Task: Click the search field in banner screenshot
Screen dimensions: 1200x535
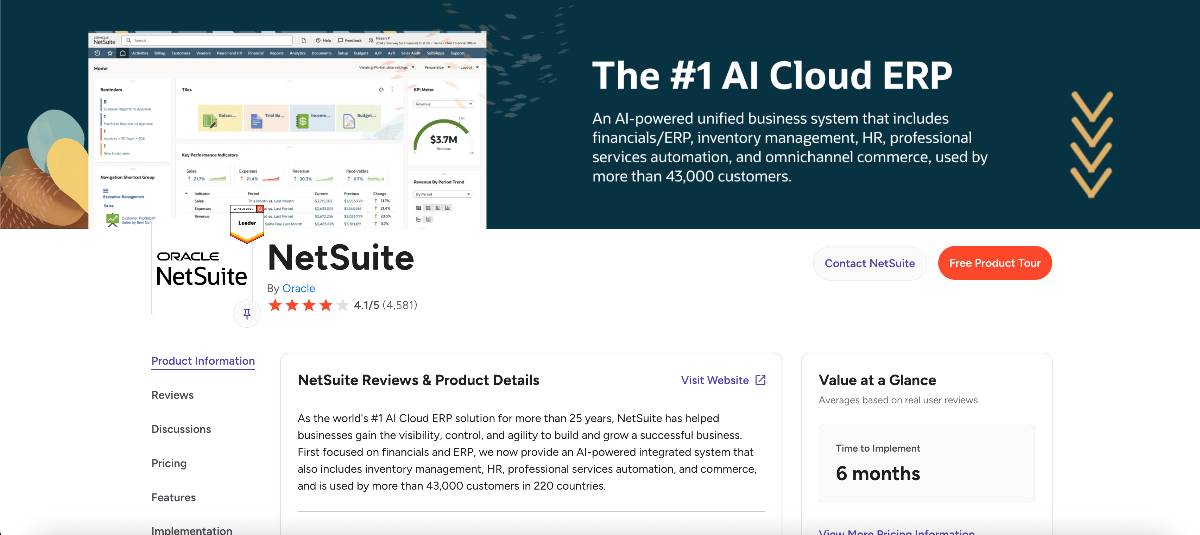Action: (x=207, y=40)
